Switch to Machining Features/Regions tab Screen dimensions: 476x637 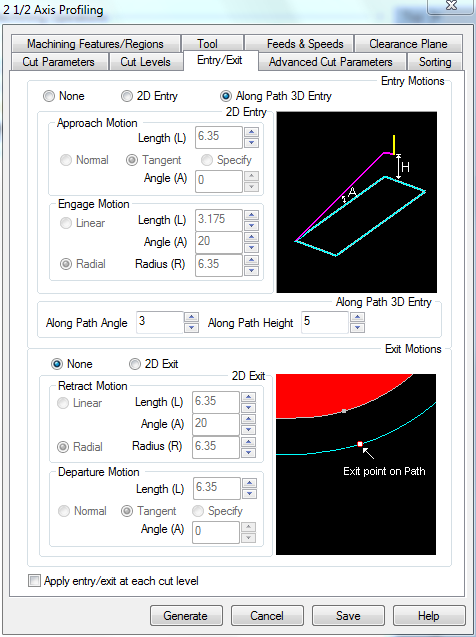pos(95,43)
